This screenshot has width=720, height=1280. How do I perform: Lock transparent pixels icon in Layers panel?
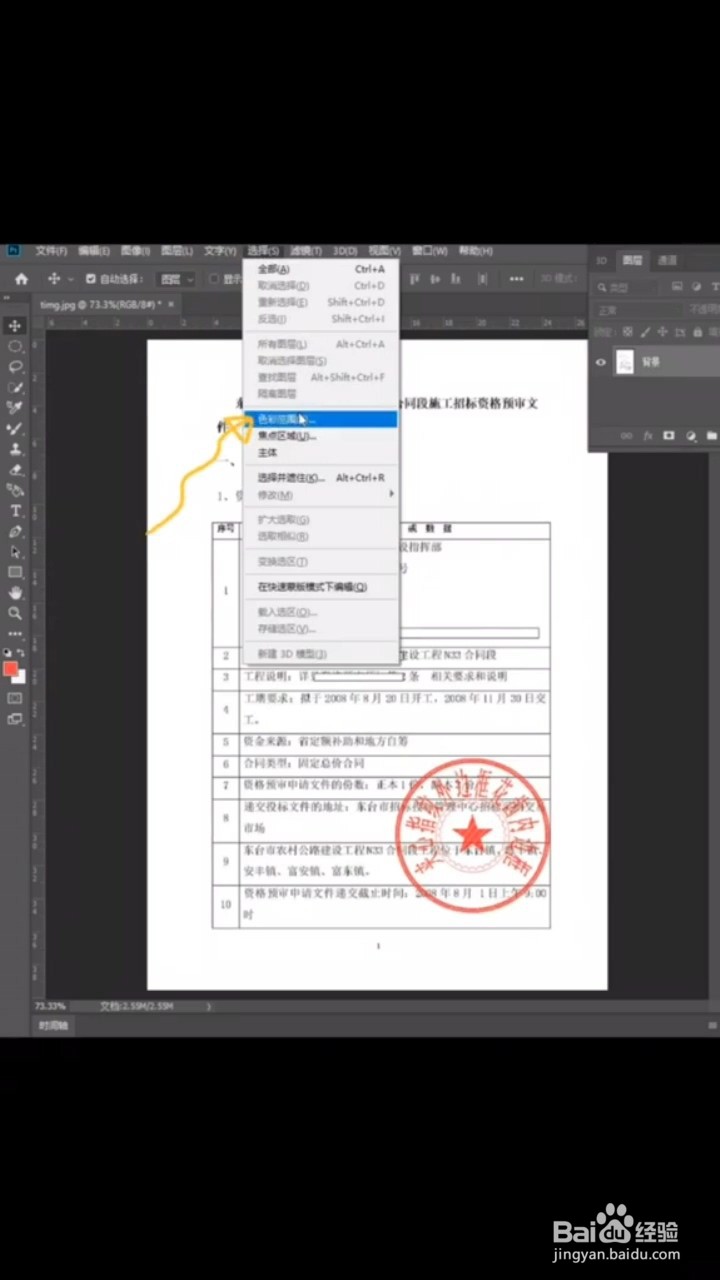[x=628, y=332]
